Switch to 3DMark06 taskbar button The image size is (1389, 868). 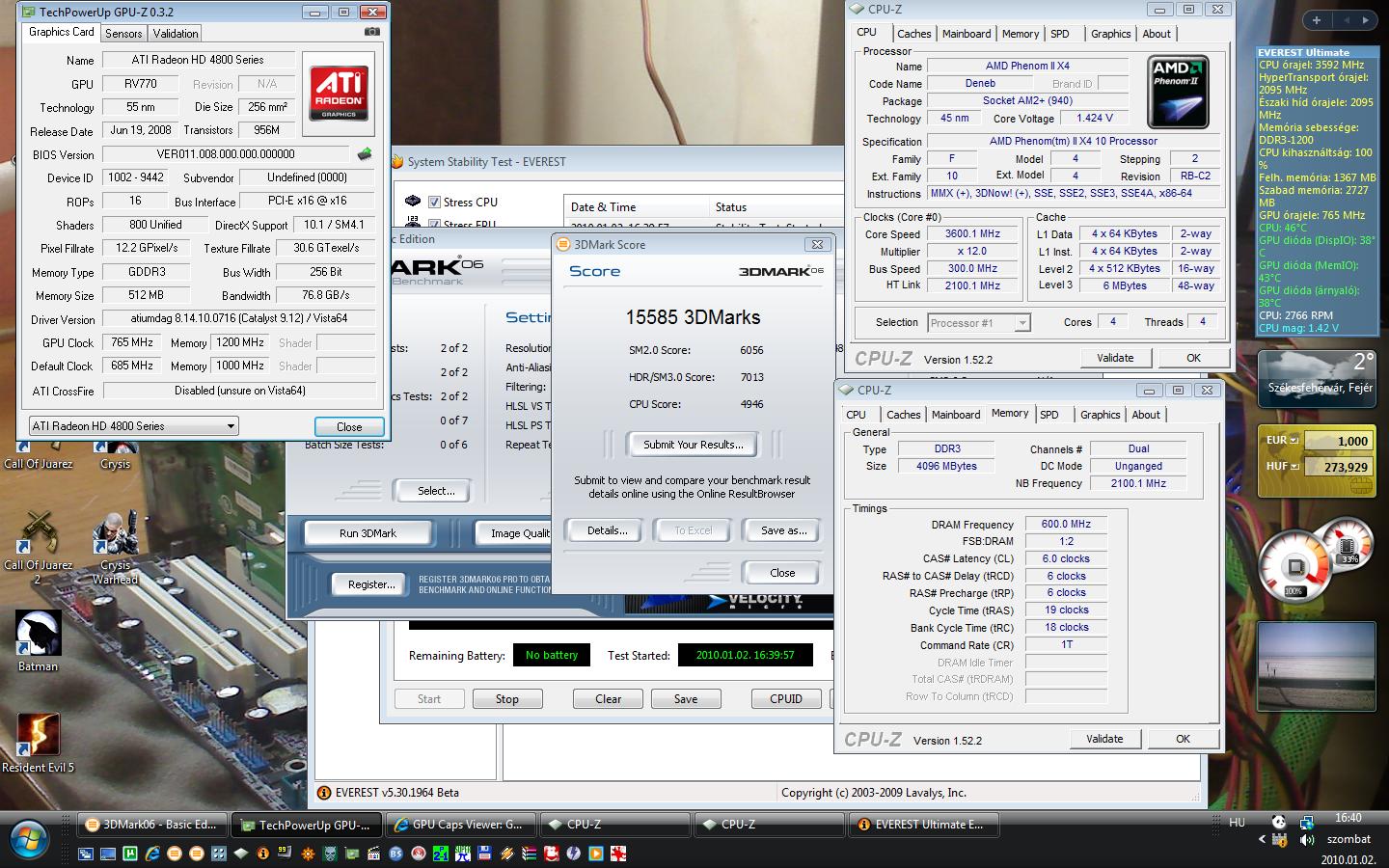pos(152,825)
